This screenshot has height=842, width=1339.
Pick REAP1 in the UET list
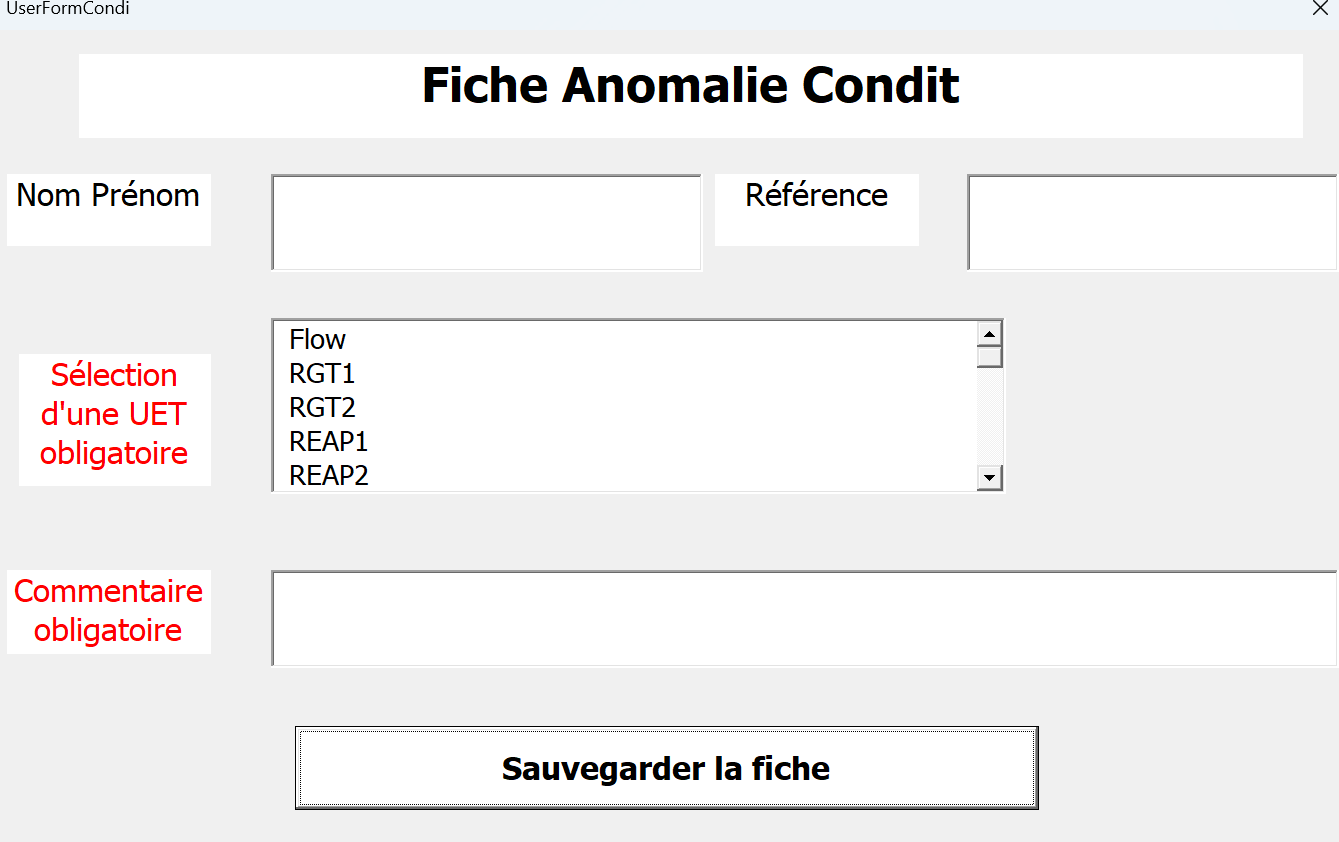coord(329,442)
